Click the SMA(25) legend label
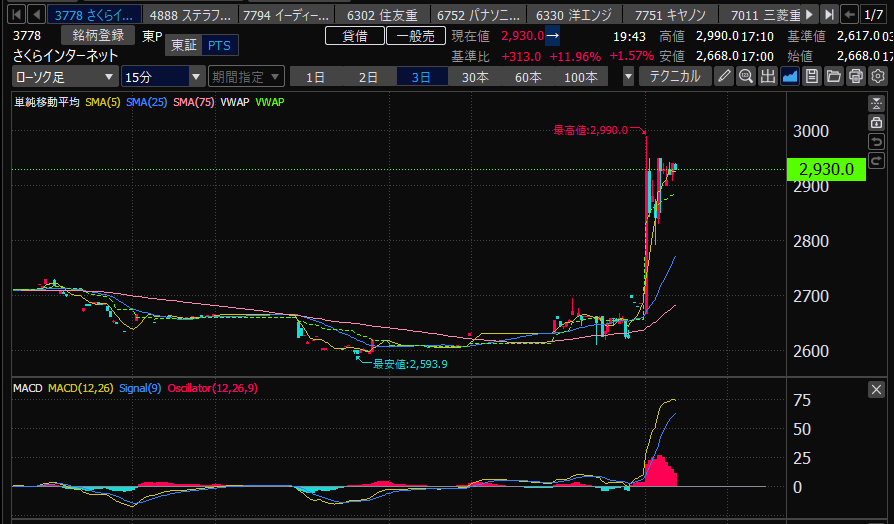894x524 pixels. tap(147, 102)
